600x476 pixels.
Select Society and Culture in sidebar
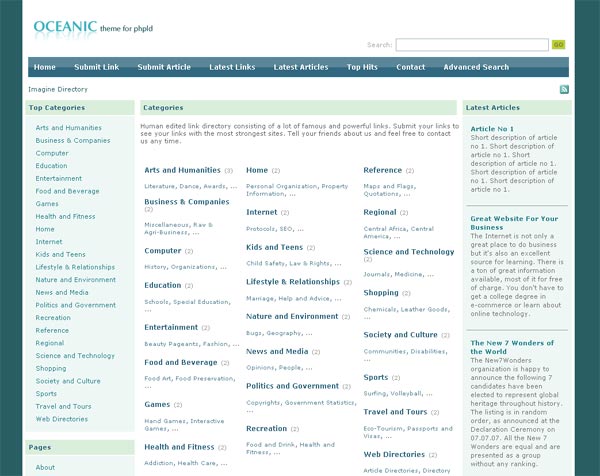[68, 381]
